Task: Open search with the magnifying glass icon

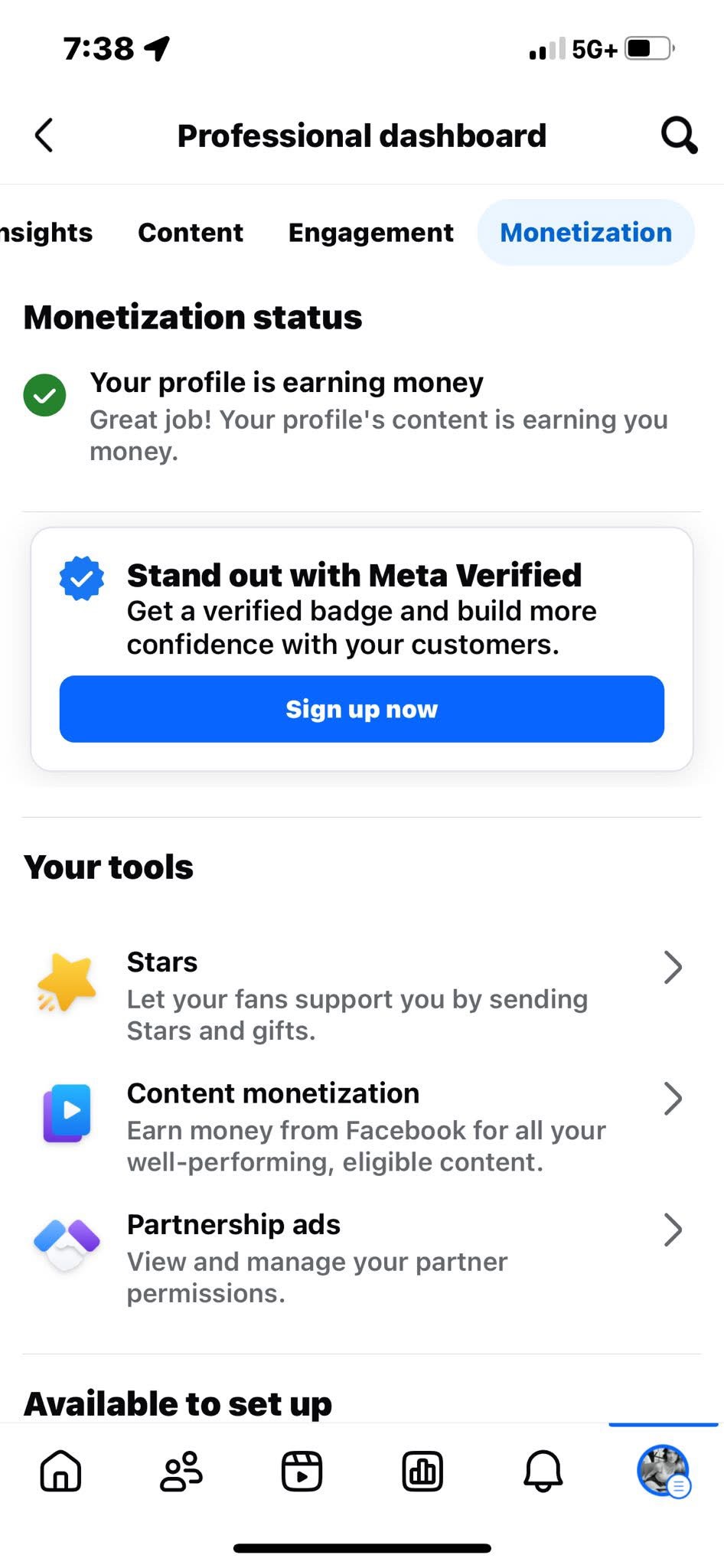Action: pyautogui.click(x=678, y=136)
